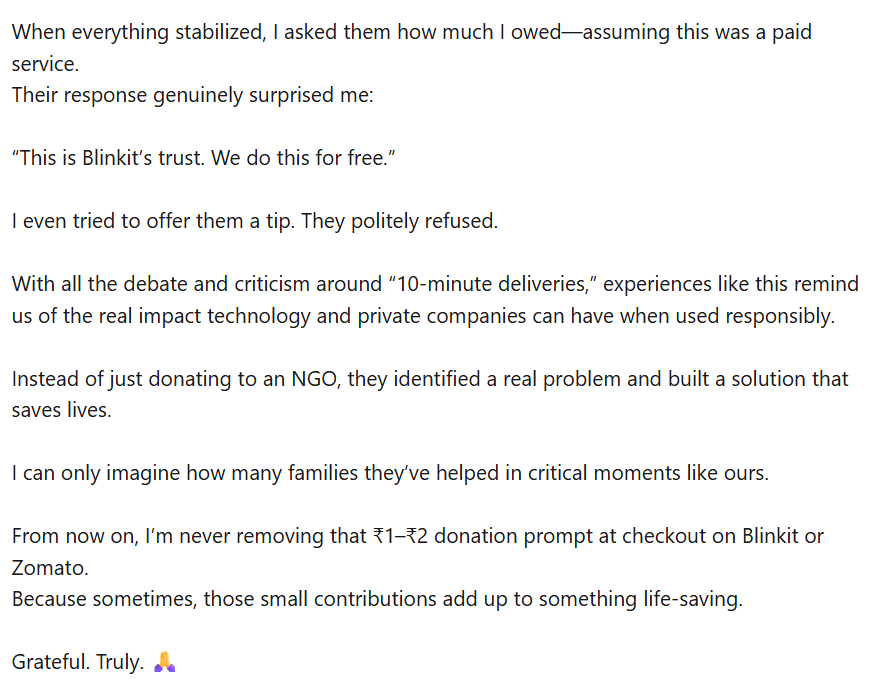This screenshot has width=871, height=682.
Task: Click the "Grateful. Truly." text
Action: 78,662
